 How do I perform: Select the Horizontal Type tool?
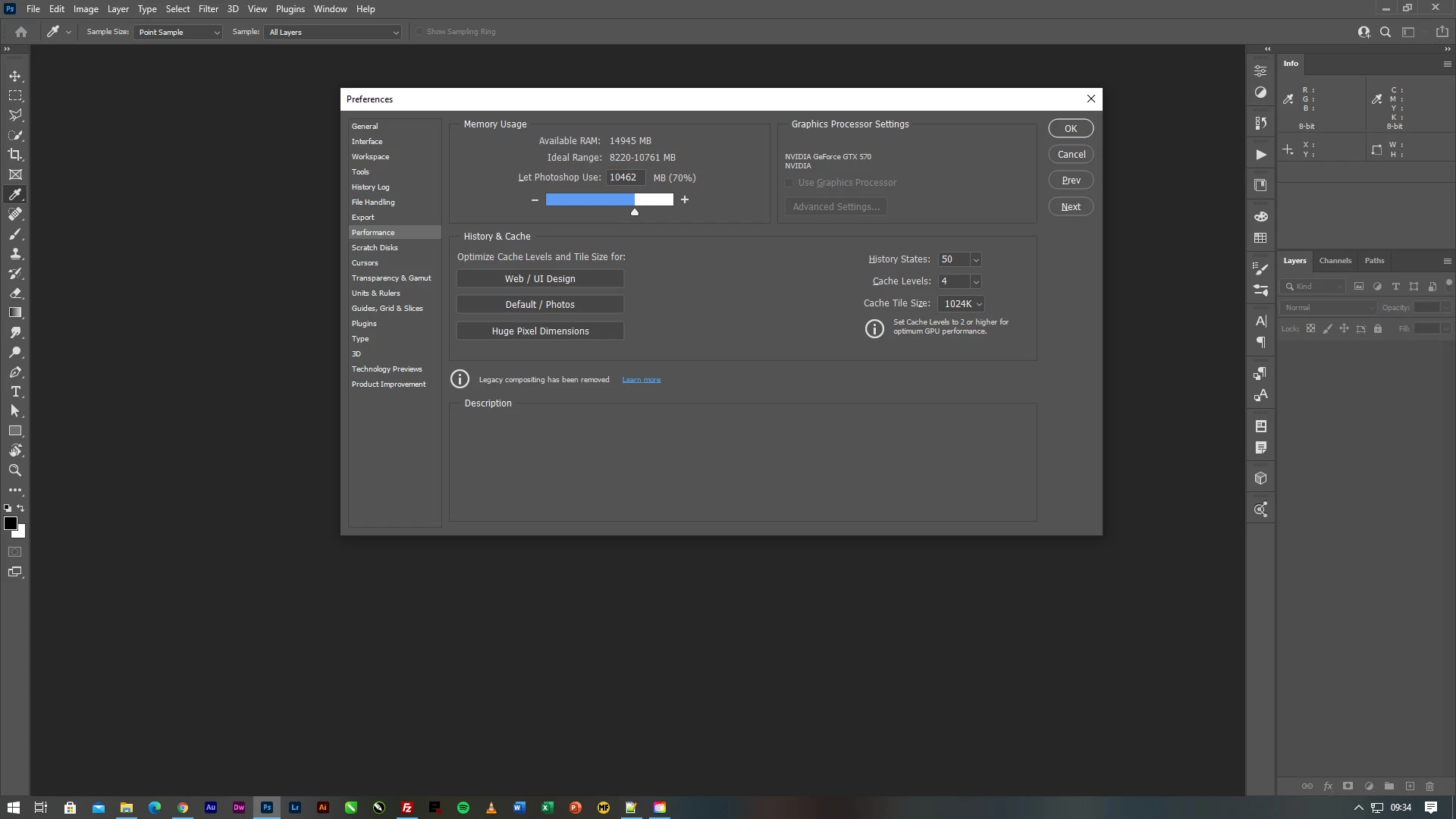click(15, 392)
